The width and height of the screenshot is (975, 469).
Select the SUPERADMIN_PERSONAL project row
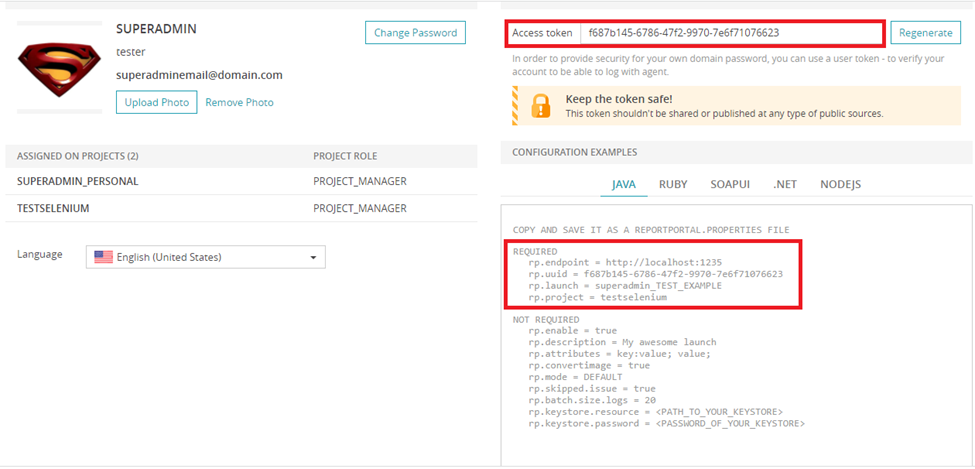coord(78,181)
